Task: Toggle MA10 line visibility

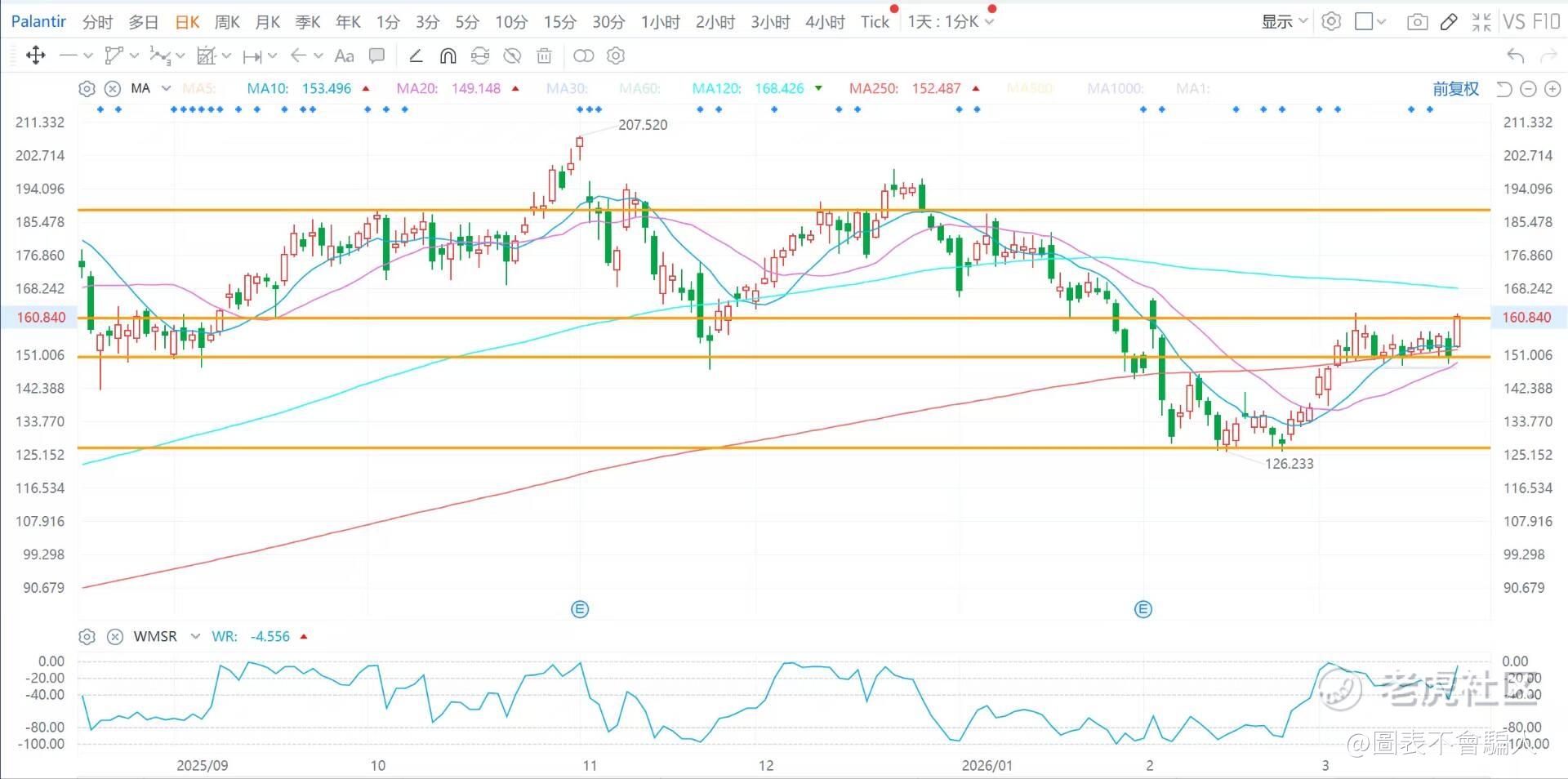Action: pyautogui.click(x=268, y=88)
